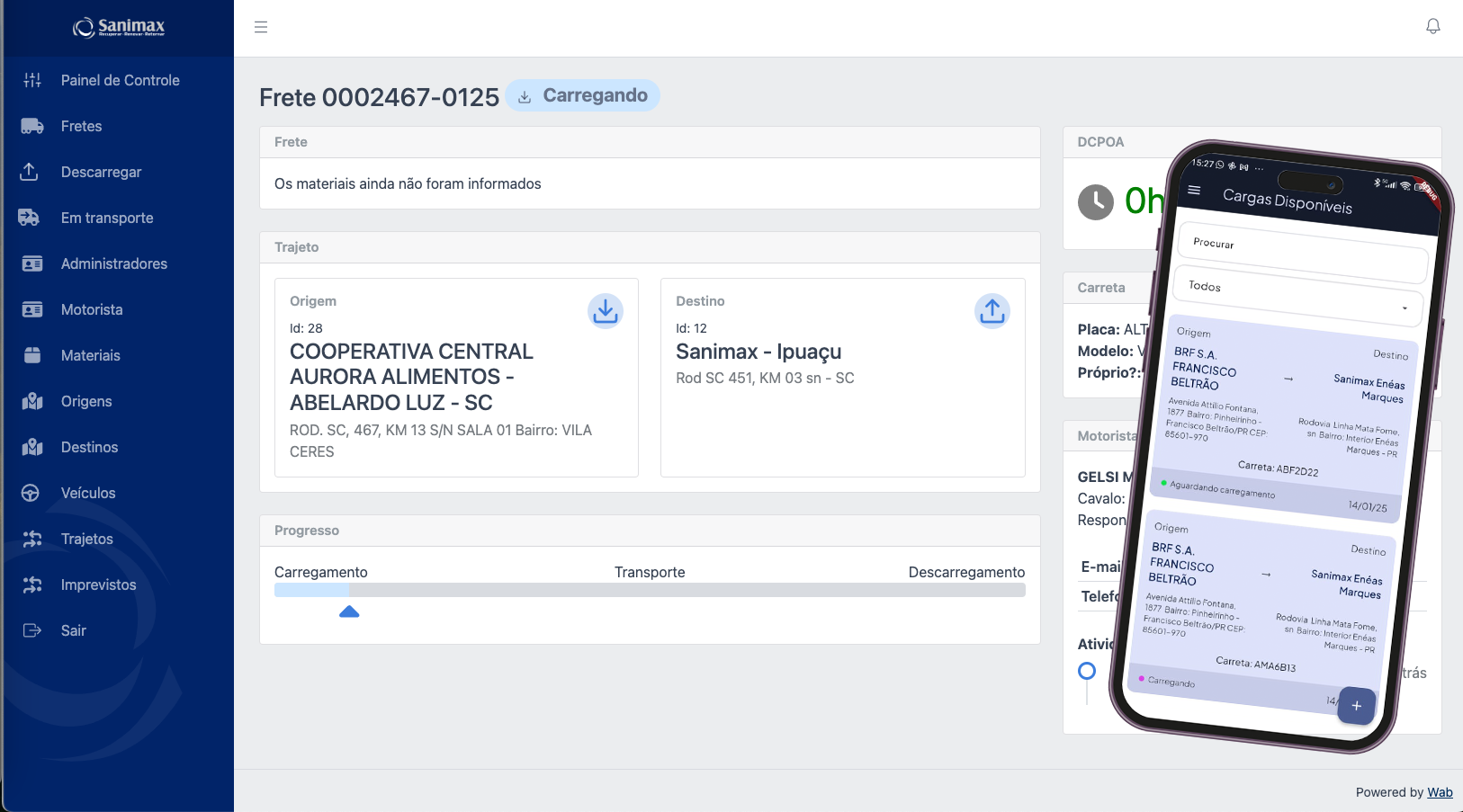Click the Em transporte truck icon

[30, 218]
